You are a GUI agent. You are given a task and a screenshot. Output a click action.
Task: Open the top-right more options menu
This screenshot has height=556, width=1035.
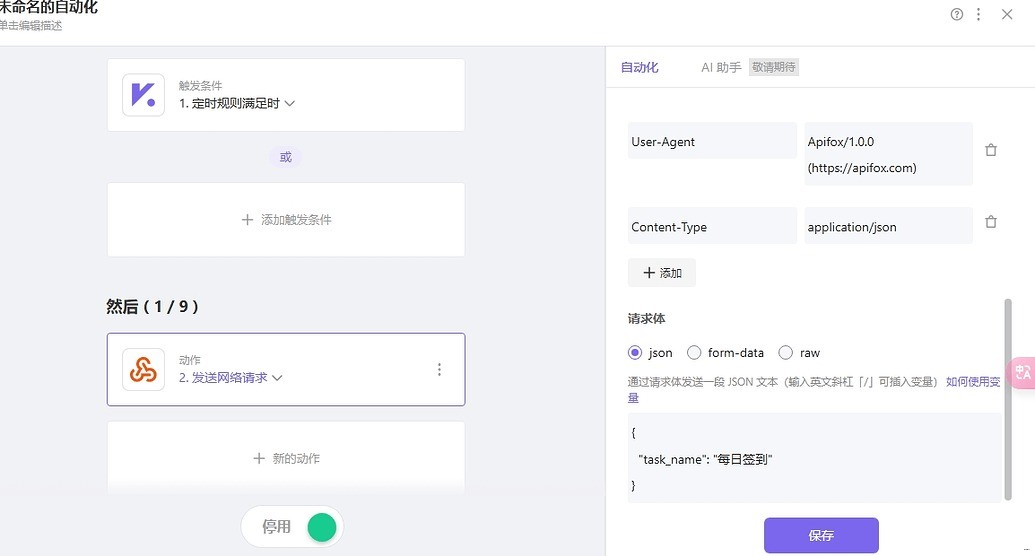click(979, 14)
